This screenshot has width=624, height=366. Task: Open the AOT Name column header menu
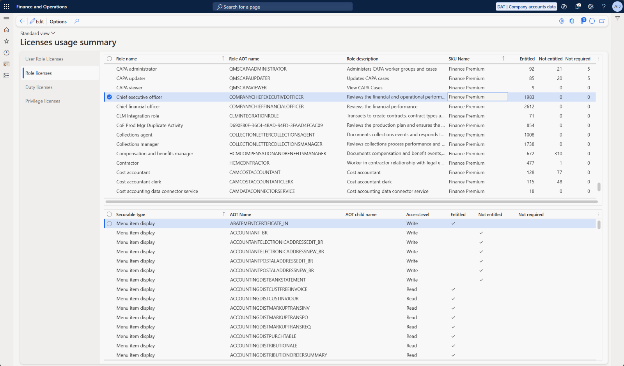pos(240,214)
